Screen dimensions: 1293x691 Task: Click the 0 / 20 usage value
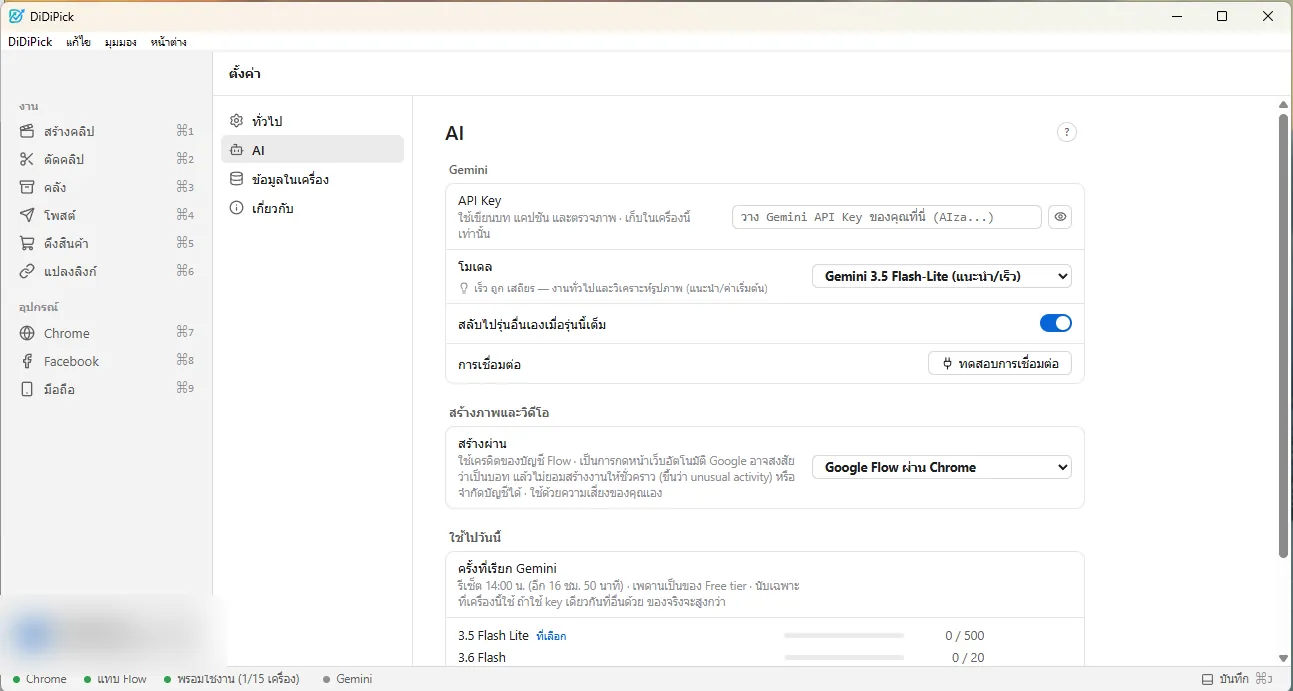968,658
